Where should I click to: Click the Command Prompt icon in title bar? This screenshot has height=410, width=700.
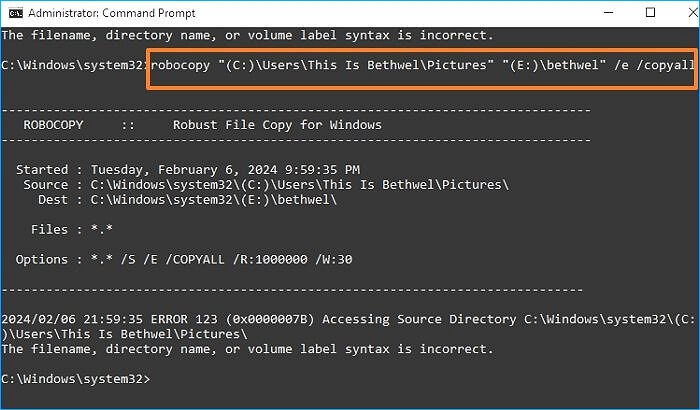click(x=14, y=13)
